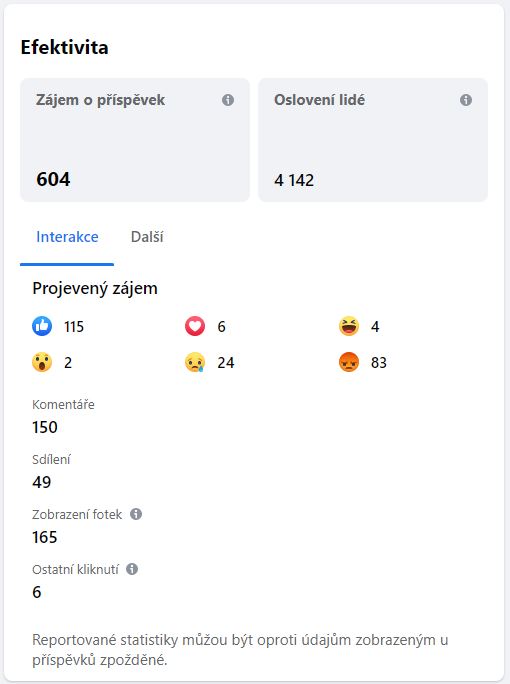Click the Sdílení count 49

pyautogui.click(x=41, y=482)
